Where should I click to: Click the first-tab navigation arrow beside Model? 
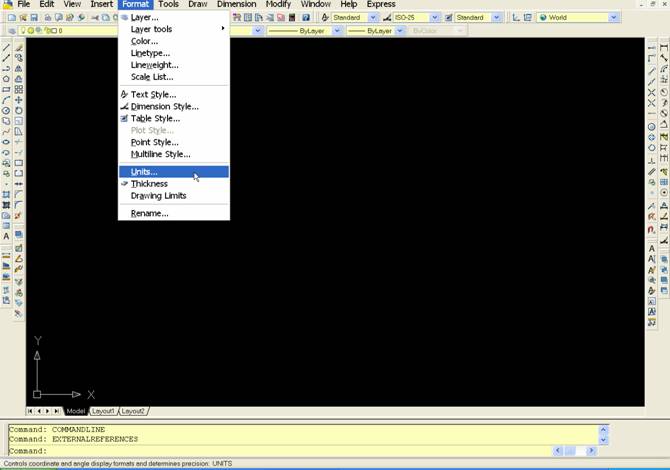tap(30, 411)
